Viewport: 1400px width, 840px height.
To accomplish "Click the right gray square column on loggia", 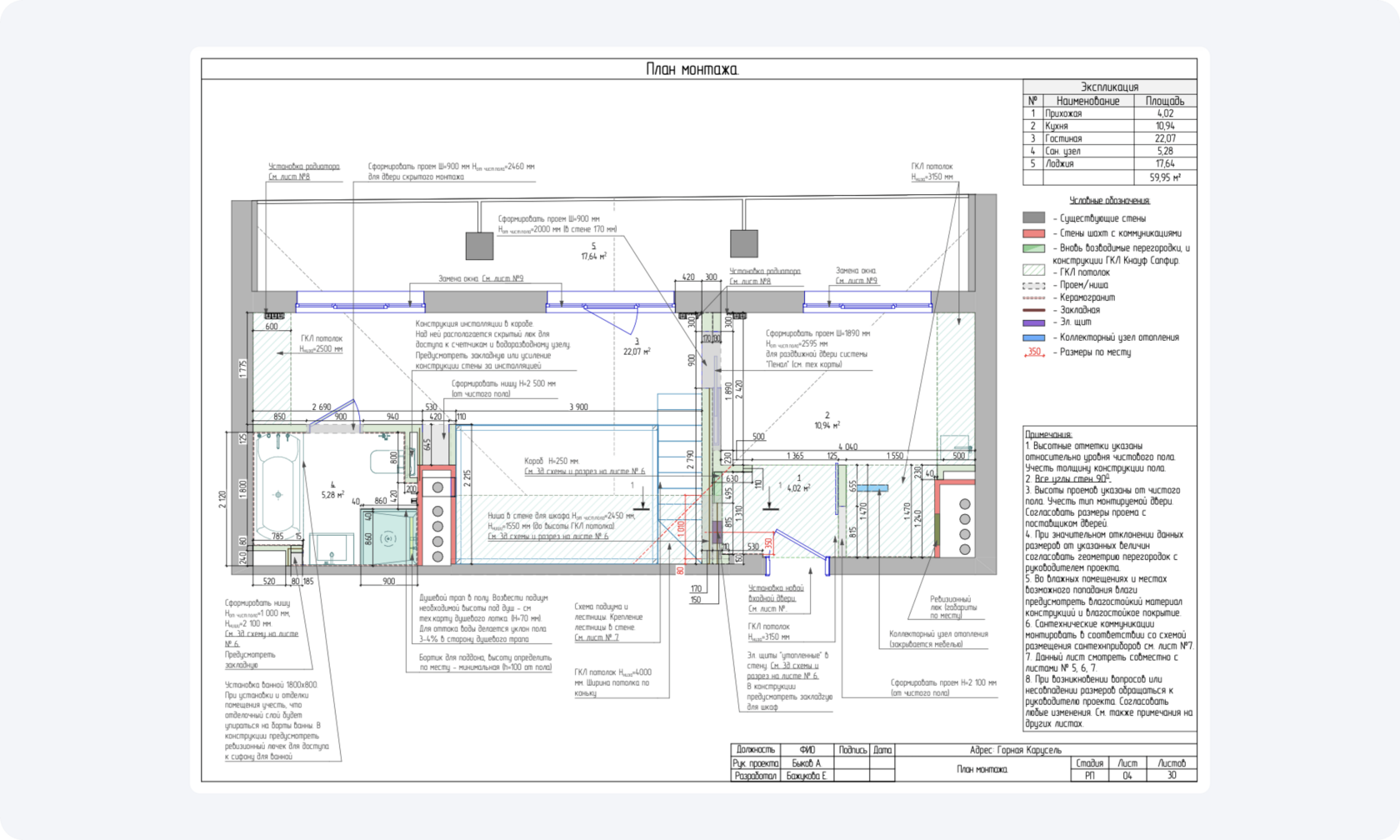I will (743, 243).
